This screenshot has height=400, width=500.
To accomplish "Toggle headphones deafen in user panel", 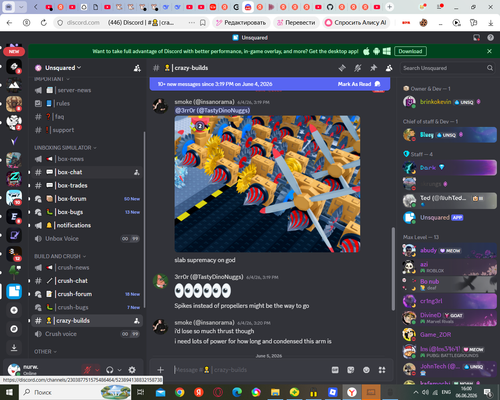I will pos(109,370).
